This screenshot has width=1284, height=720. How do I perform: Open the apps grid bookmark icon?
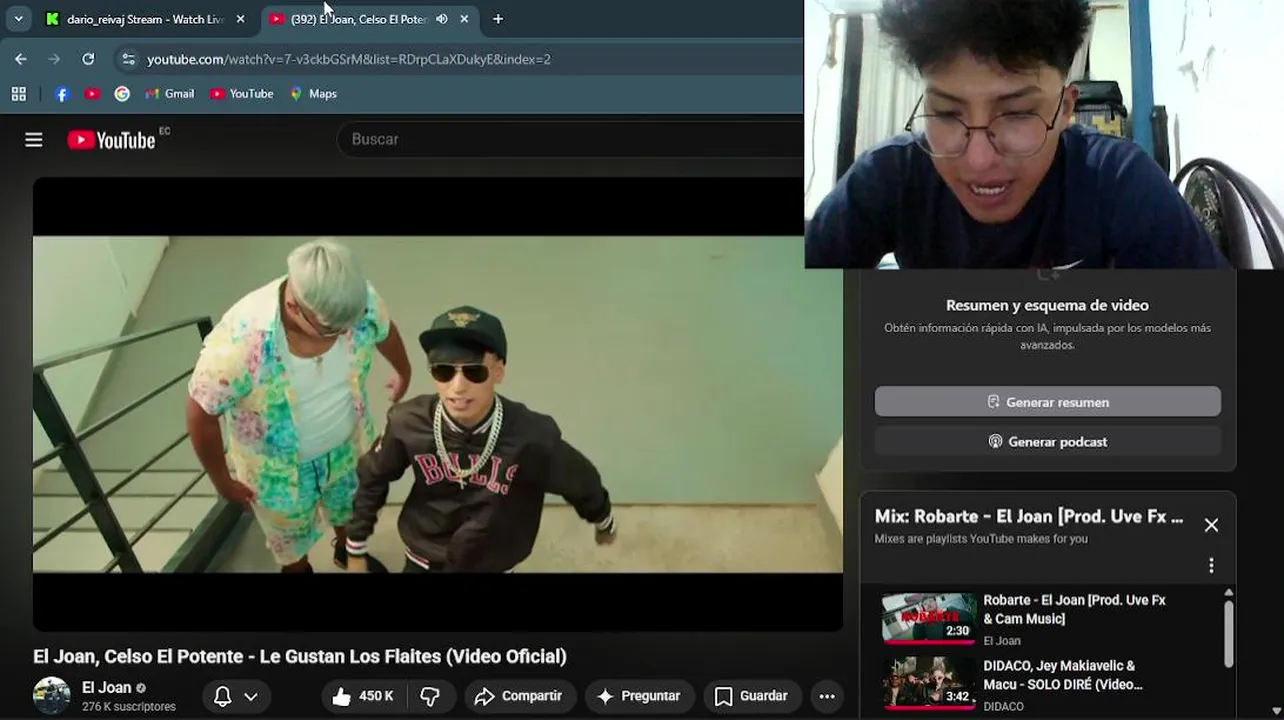pos(18,94)
